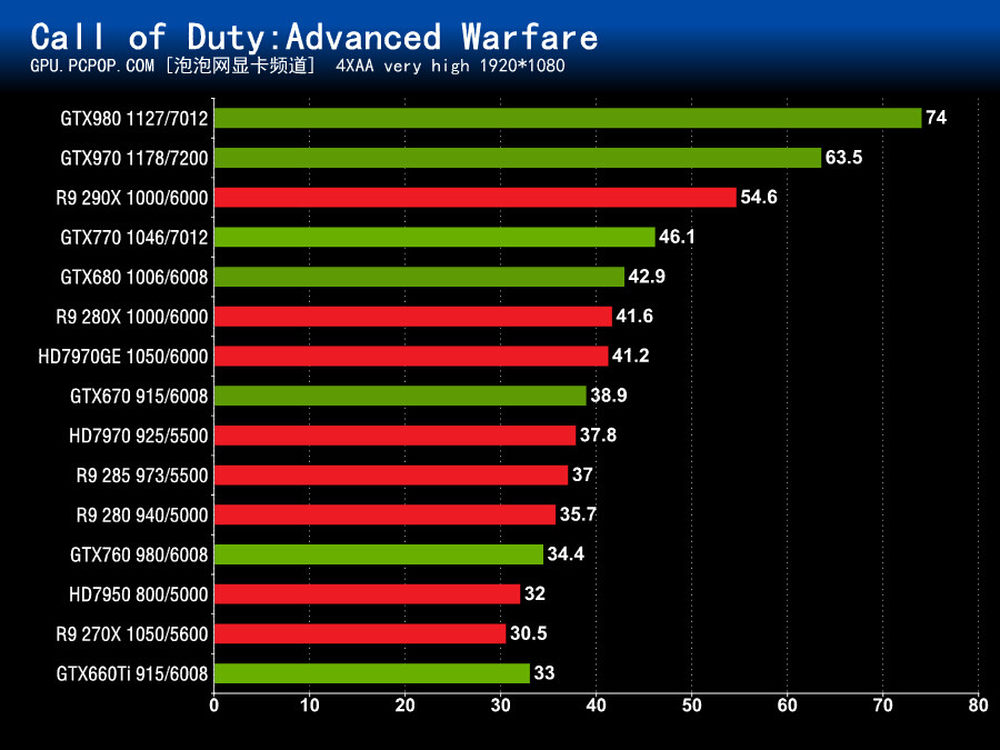This screenshot has width=1000, height=750.
Task: Select the GTX770 1046/7012 label
Action: 134,237
